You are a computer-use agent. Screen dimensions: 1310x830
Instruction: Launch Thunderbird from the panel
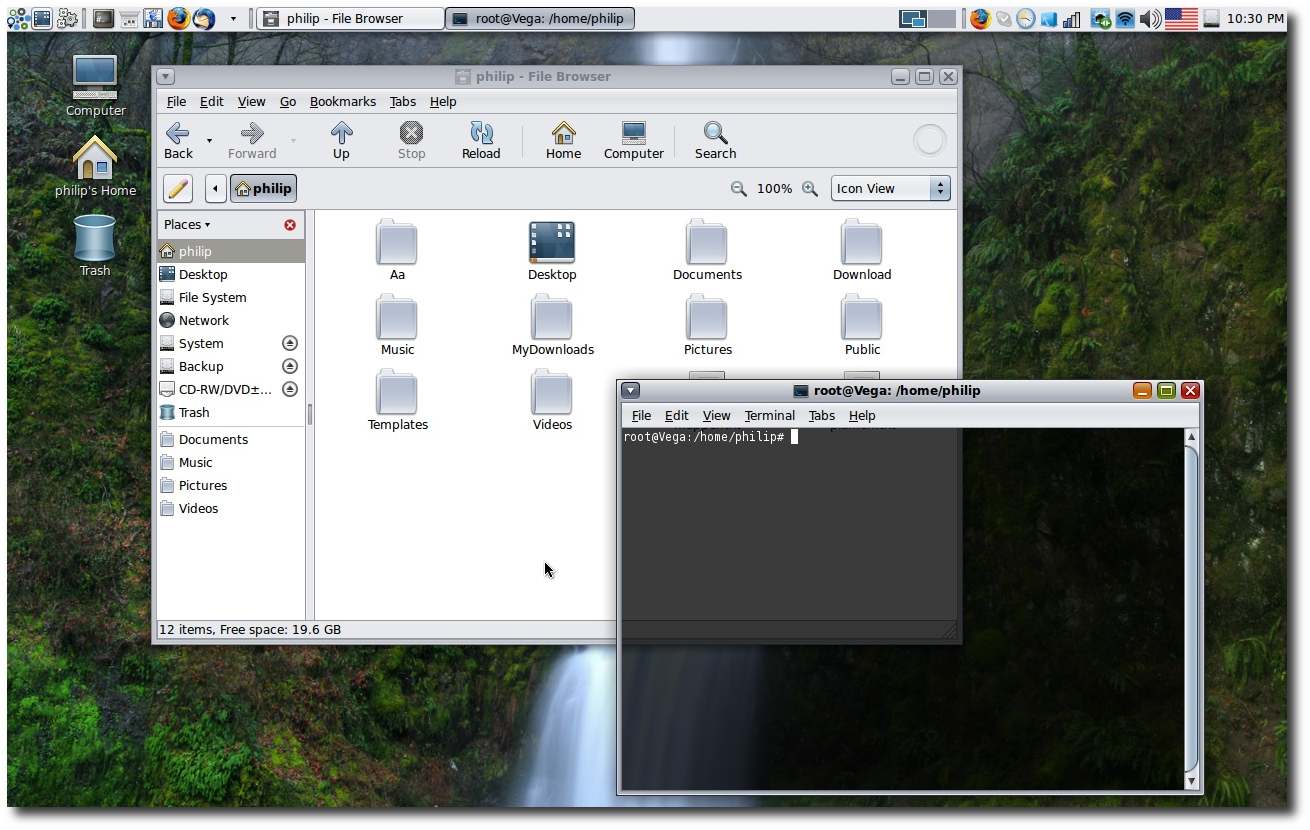coord(204,18)
